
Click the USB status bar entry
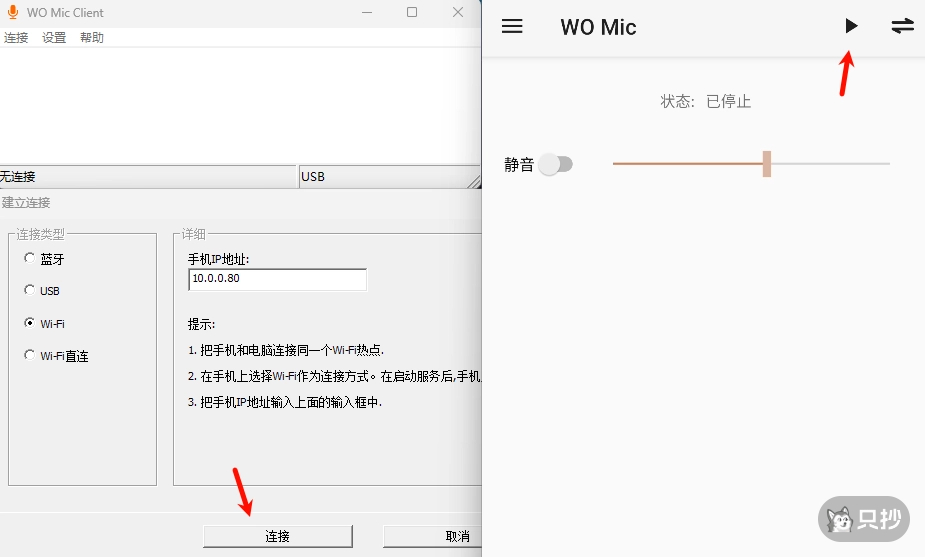coord(313,176)
